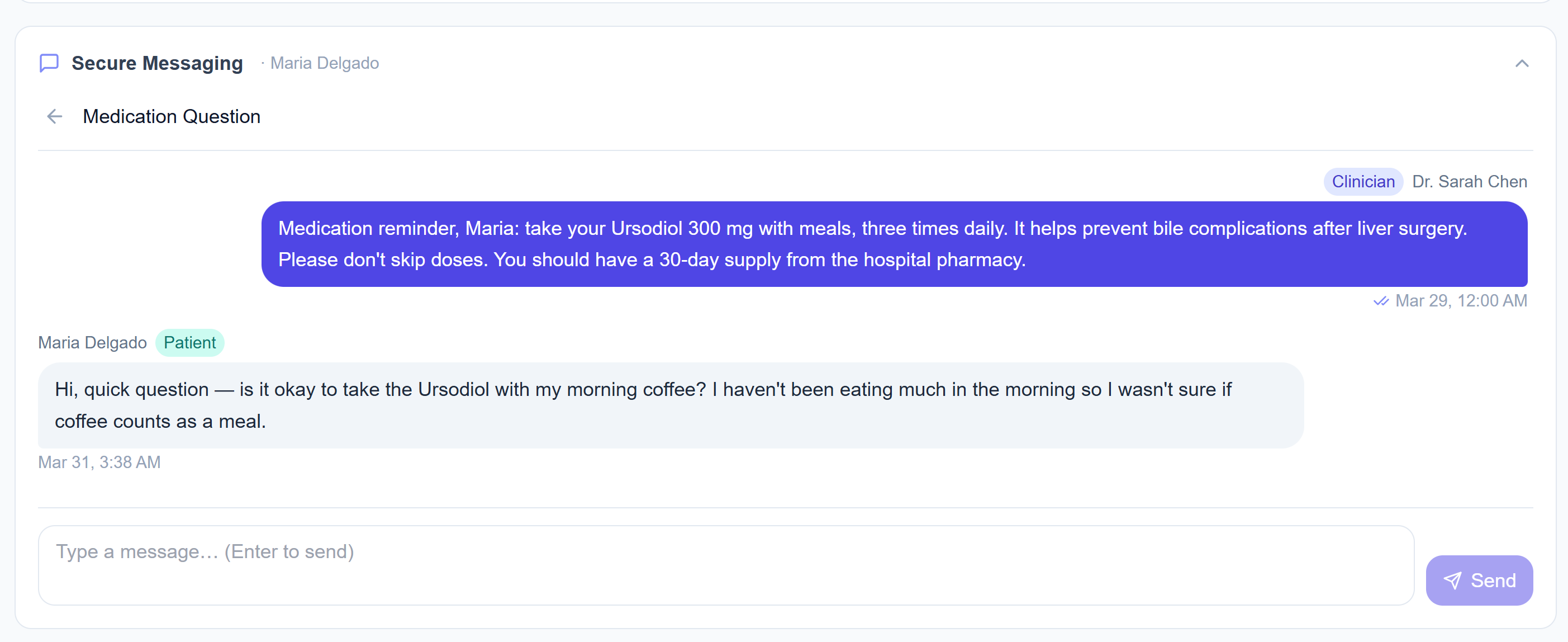
Task: Click the Mar 31 timestamp
Action: [x=99, y=462]
